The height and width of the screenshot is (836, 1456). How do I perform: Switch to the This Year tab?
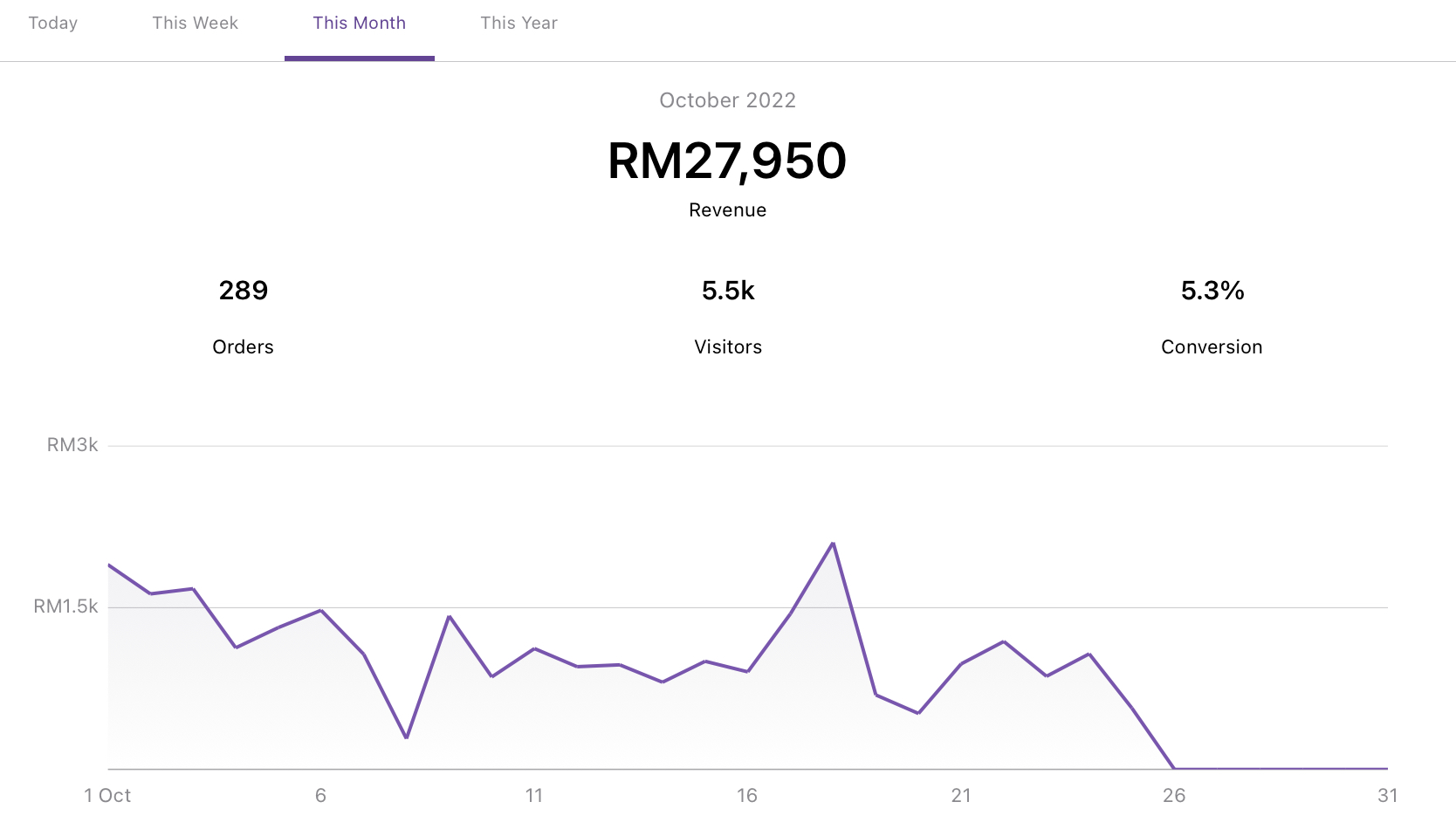(x=519, y=24)
